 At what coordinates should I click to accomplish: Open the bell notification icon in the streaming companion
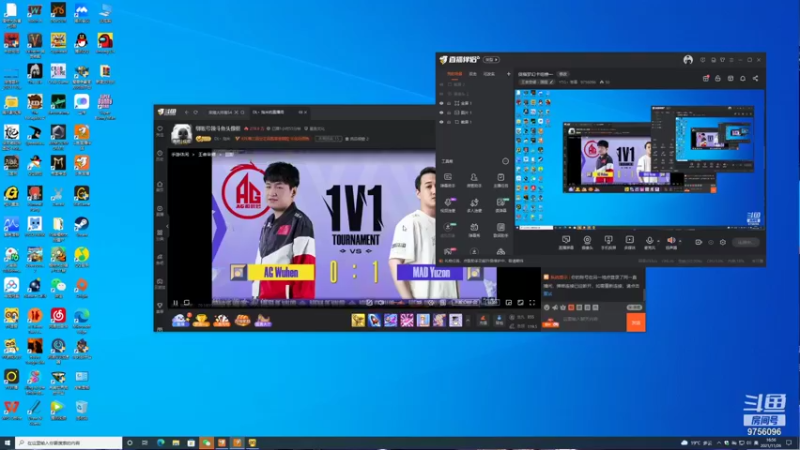point(743,79)
